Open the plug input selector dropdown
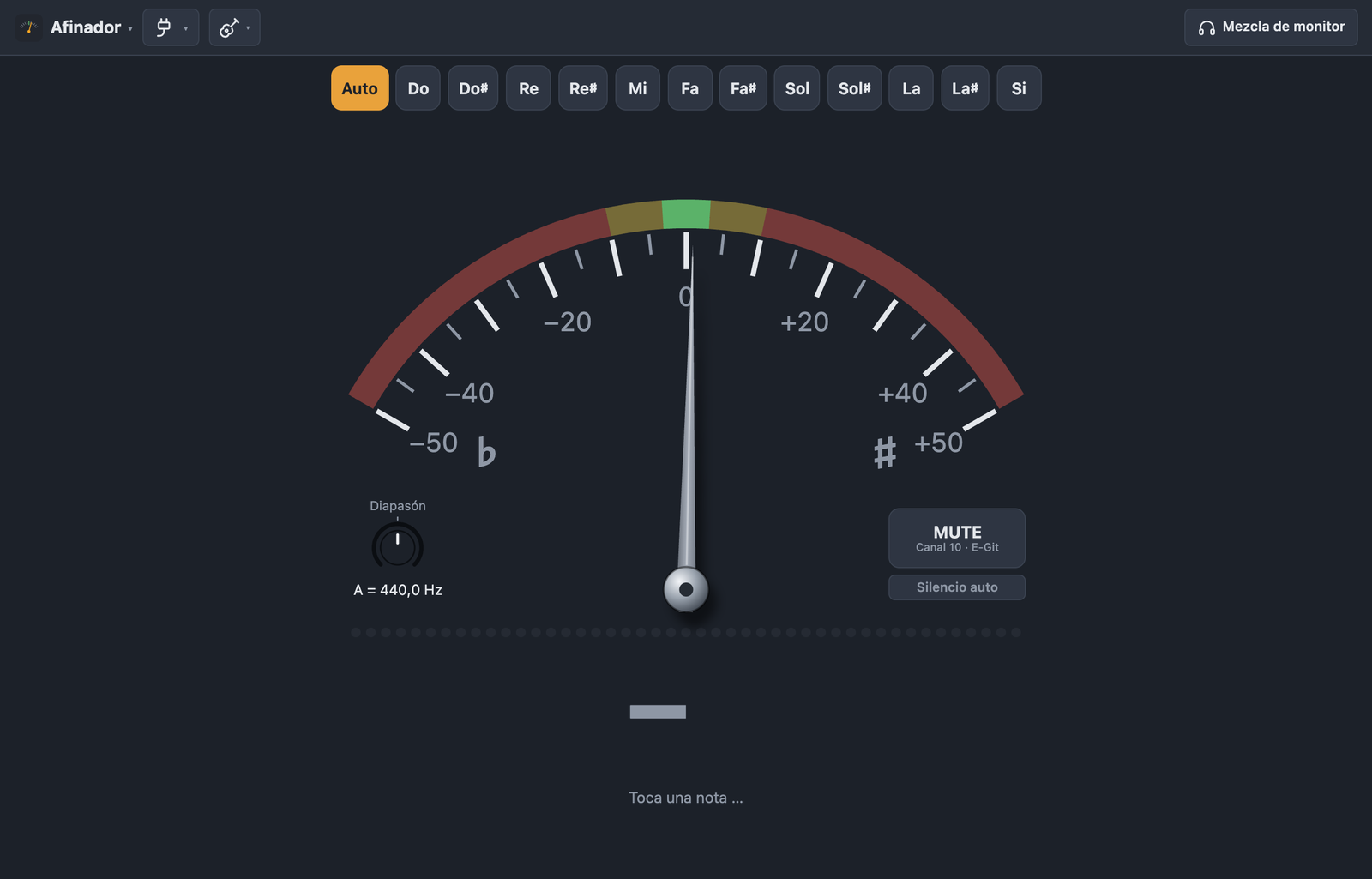Image resolution: width=1372 pixels, height=879 pixels. click(x=171, y=27)
